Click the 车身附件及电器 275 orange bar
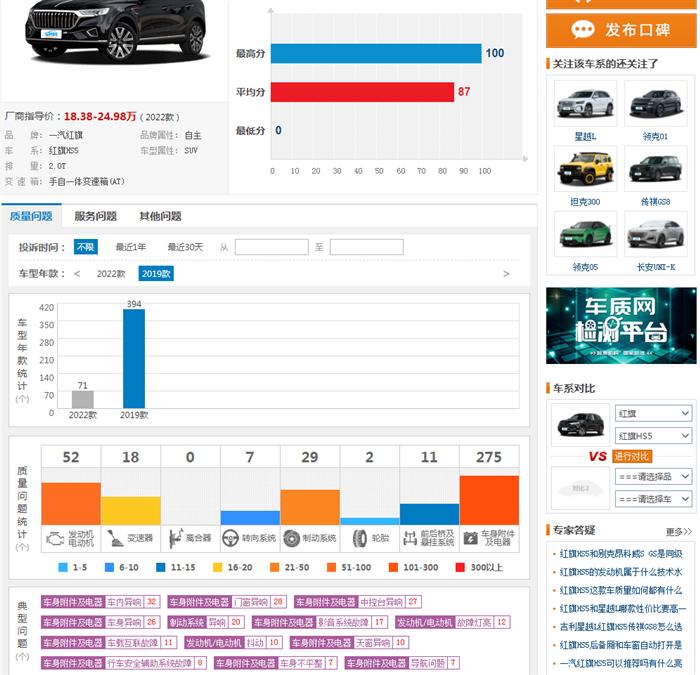The height and width of the screenshot is (675, 700). tap(489, 500)
